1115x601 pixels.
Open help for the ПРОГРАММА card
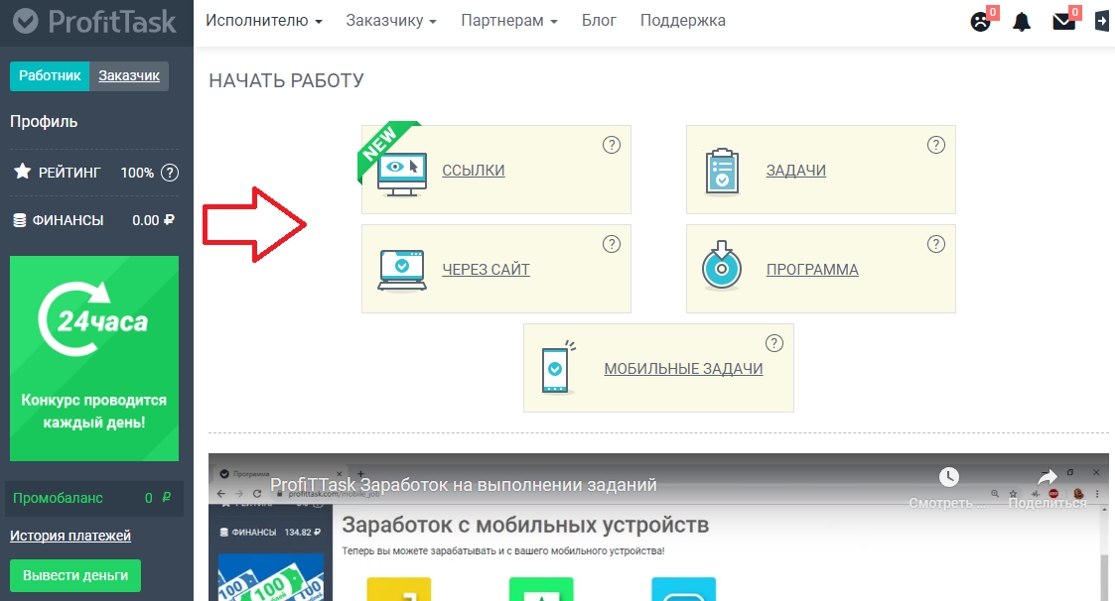pyautogui.click(x=936, y=244)
